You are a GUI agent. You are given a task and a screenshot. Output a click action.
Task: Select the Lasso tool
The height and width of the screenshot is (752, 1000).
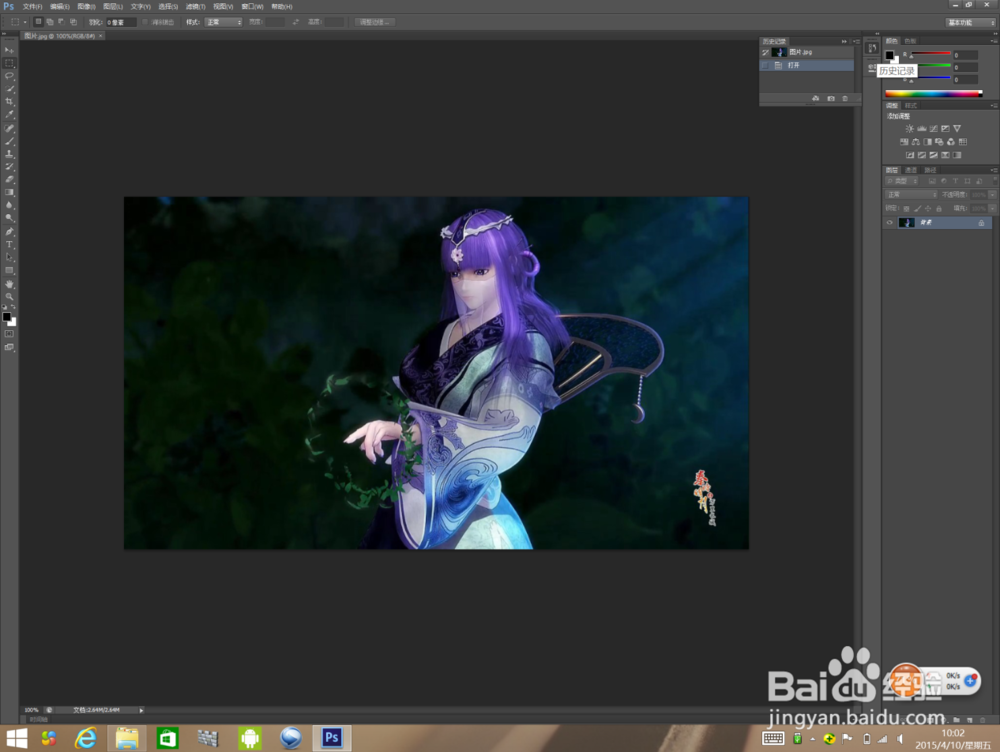pos(9,76)
